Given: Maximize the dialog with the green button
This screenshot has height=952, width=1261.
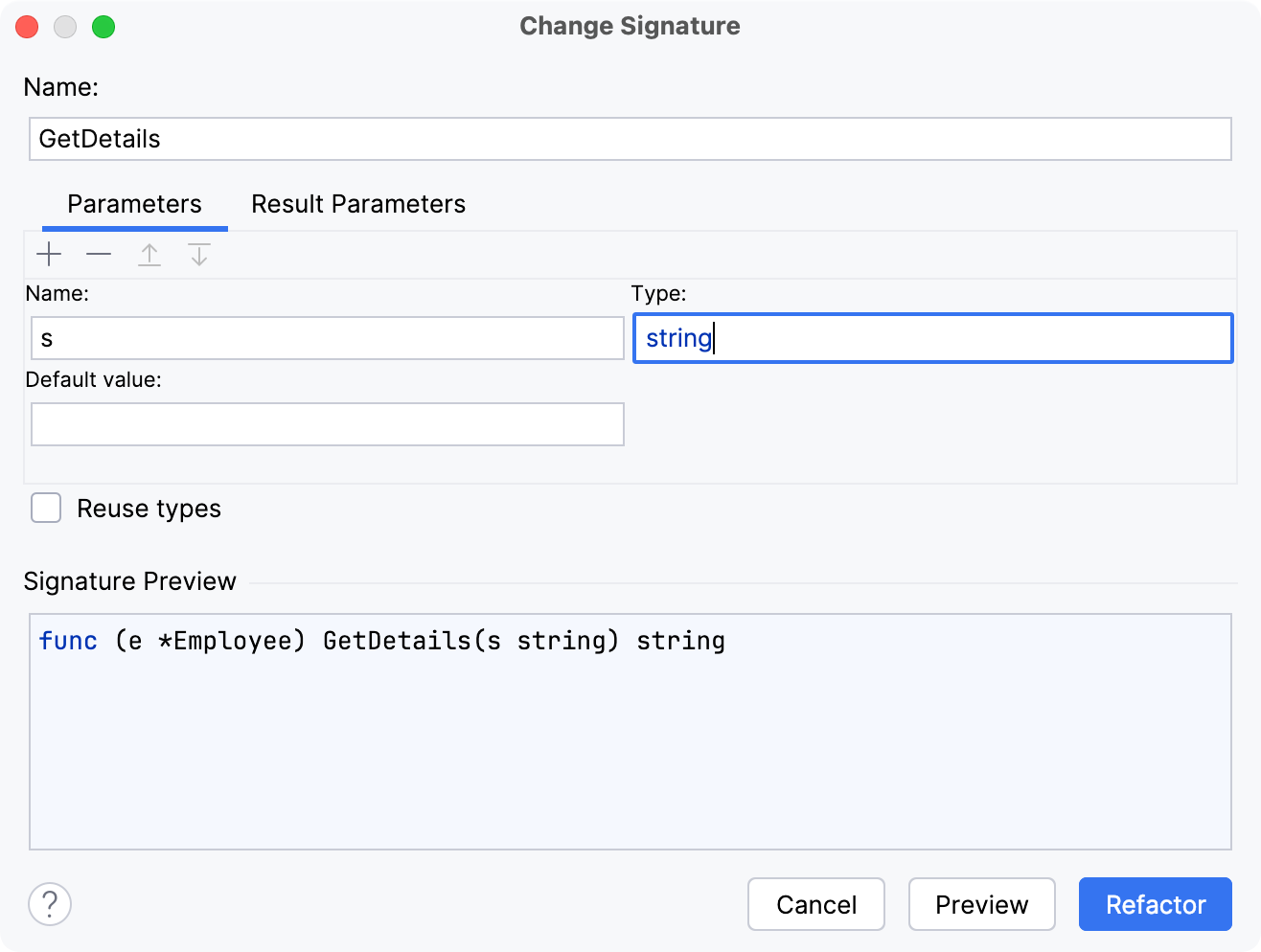Looking at the screenshot, I should tap(103, 27).
